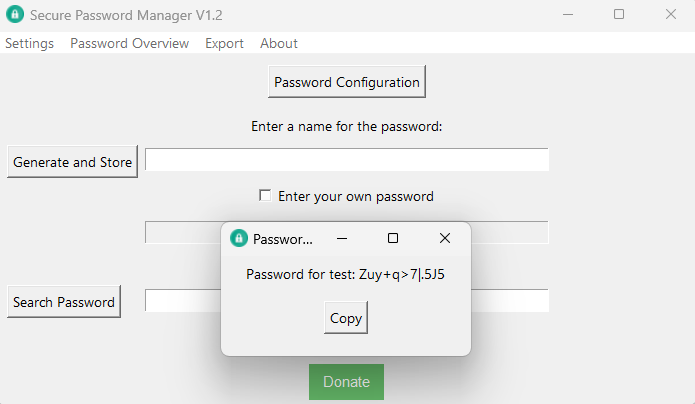Click the green Donate button
Viewport: 695px width, 404px height.
tap(346, 382)
